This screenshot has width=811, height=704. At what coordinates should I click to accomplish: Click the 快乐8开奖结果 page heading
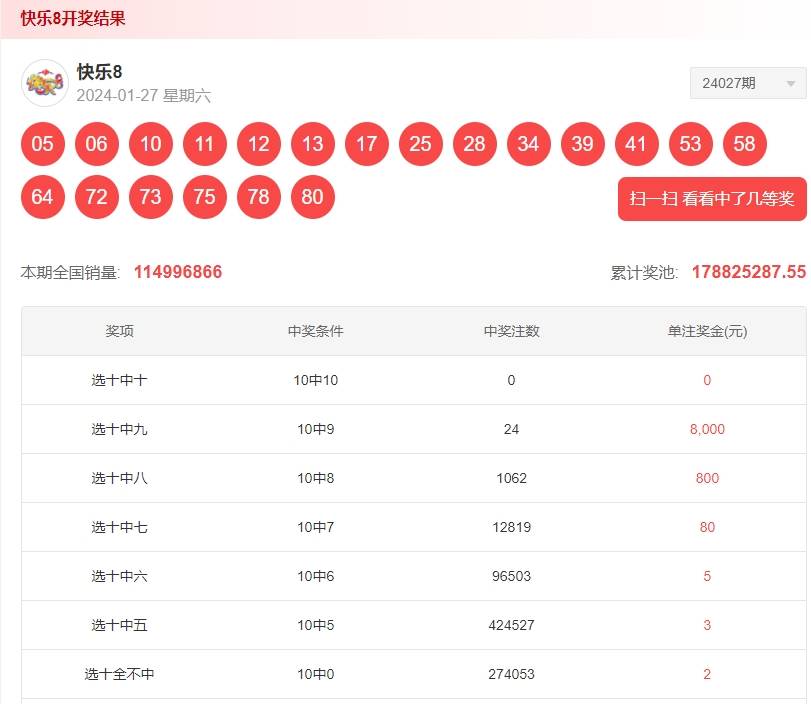(73, 19)
